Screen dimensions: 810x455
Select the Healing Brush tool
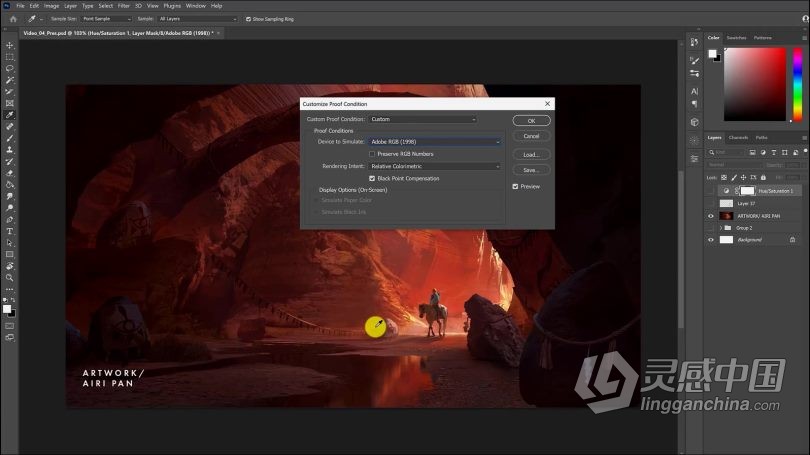coord(9,127)
